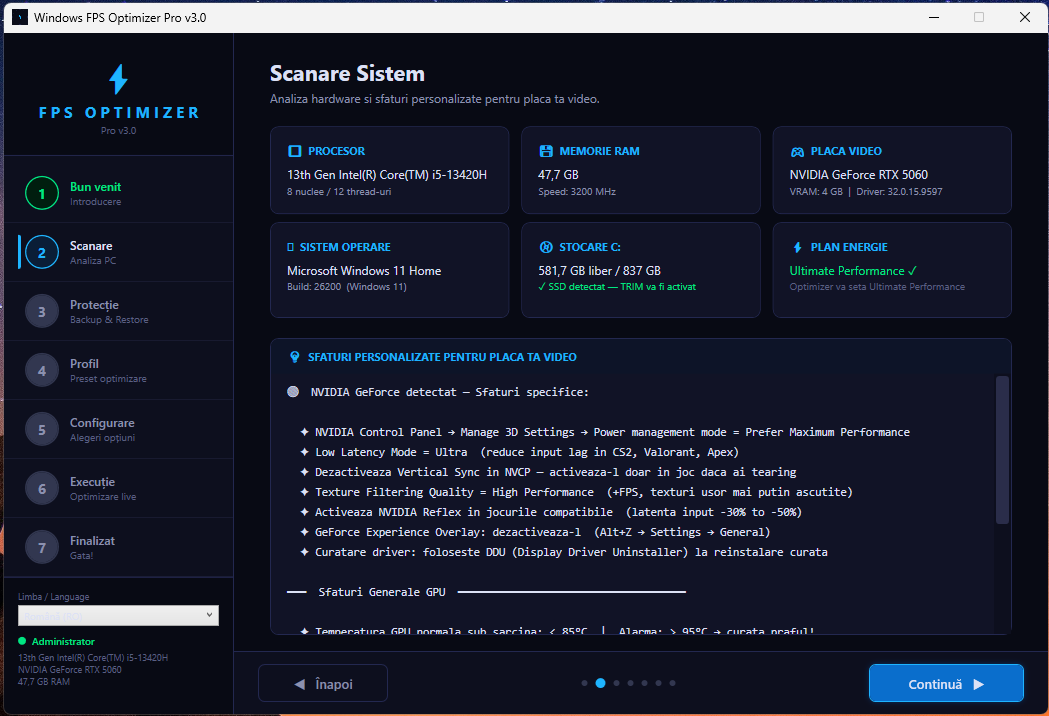
Task: Click the step 6 circle for Execuție
Action: (41, 488)
